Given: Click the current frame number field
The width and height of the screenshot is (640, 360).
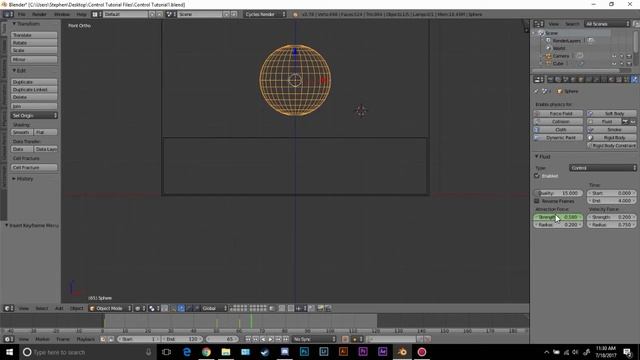Looking at the screenshot, I should pyautogui.click(x=222, y=339).
